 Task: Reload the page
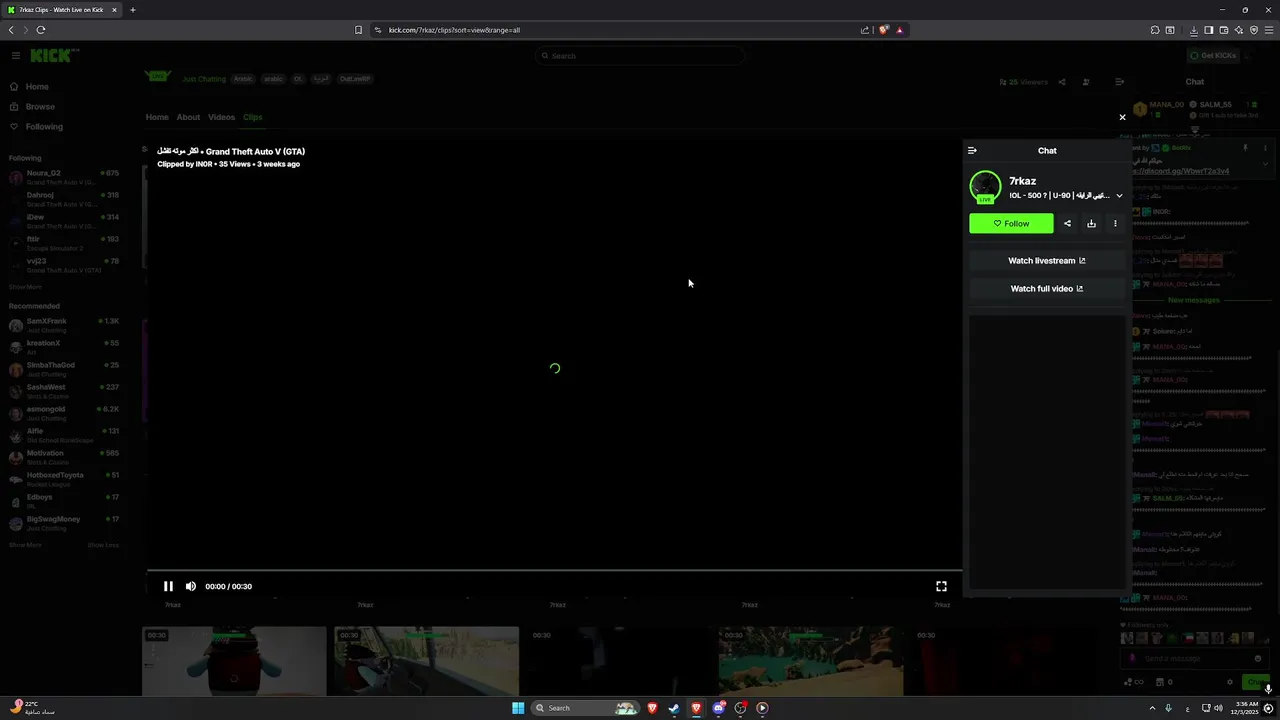[x=41, y=30]
